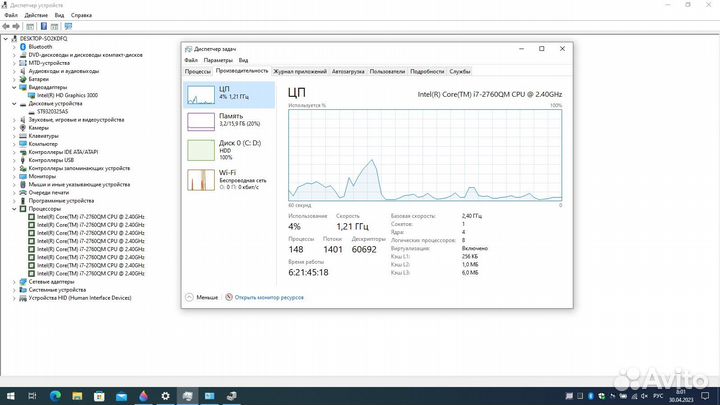This screenshot has height=405, width=720.
Task: Open Microsoft Edge from taskbar
Action: [x=55, y=396]
